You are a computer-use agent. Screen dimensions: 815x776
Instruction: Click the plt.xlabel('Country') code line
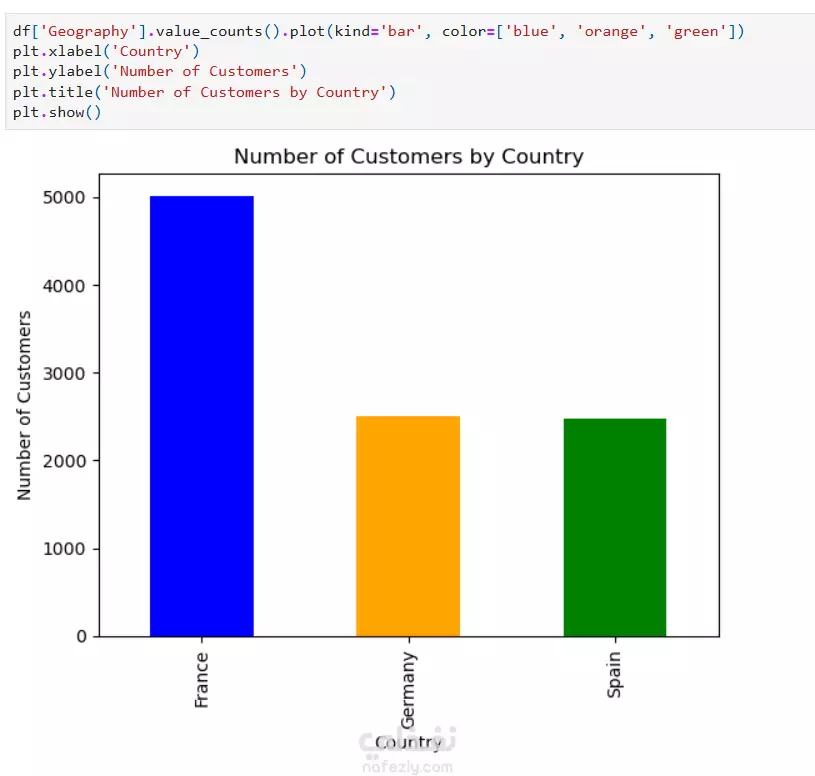(x=106, y=51)
